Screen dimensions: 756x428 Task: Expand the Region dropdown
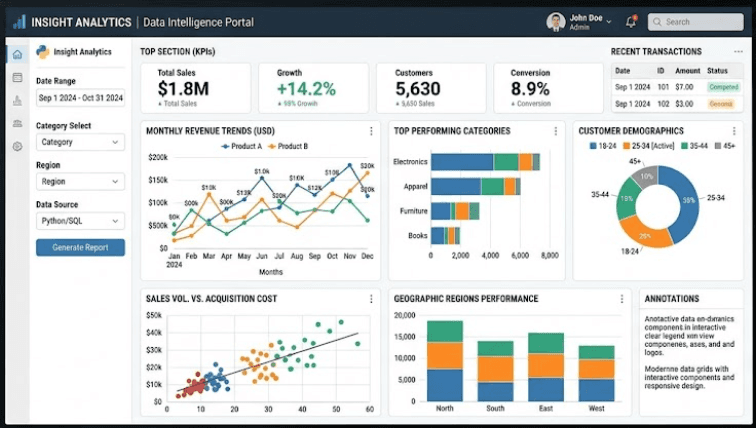pyautogui.click(x=81, y=182)
